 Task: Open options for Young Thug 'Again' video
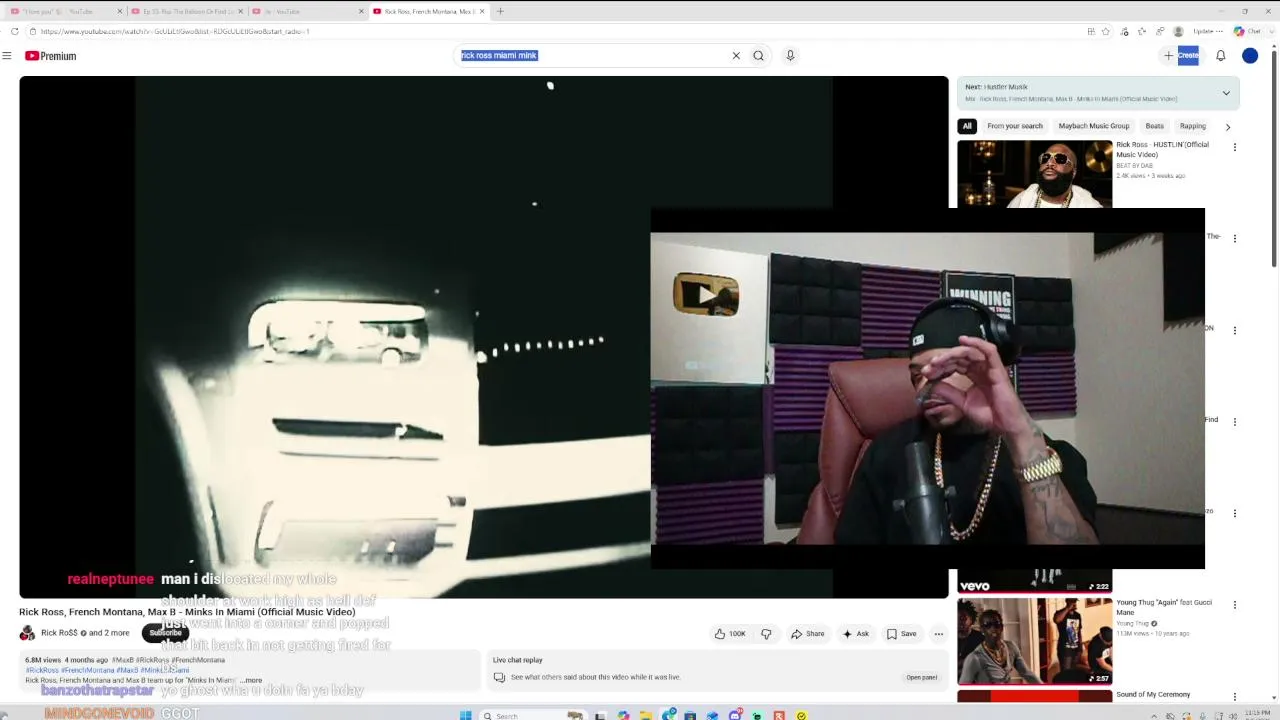tap(1235, 605)
